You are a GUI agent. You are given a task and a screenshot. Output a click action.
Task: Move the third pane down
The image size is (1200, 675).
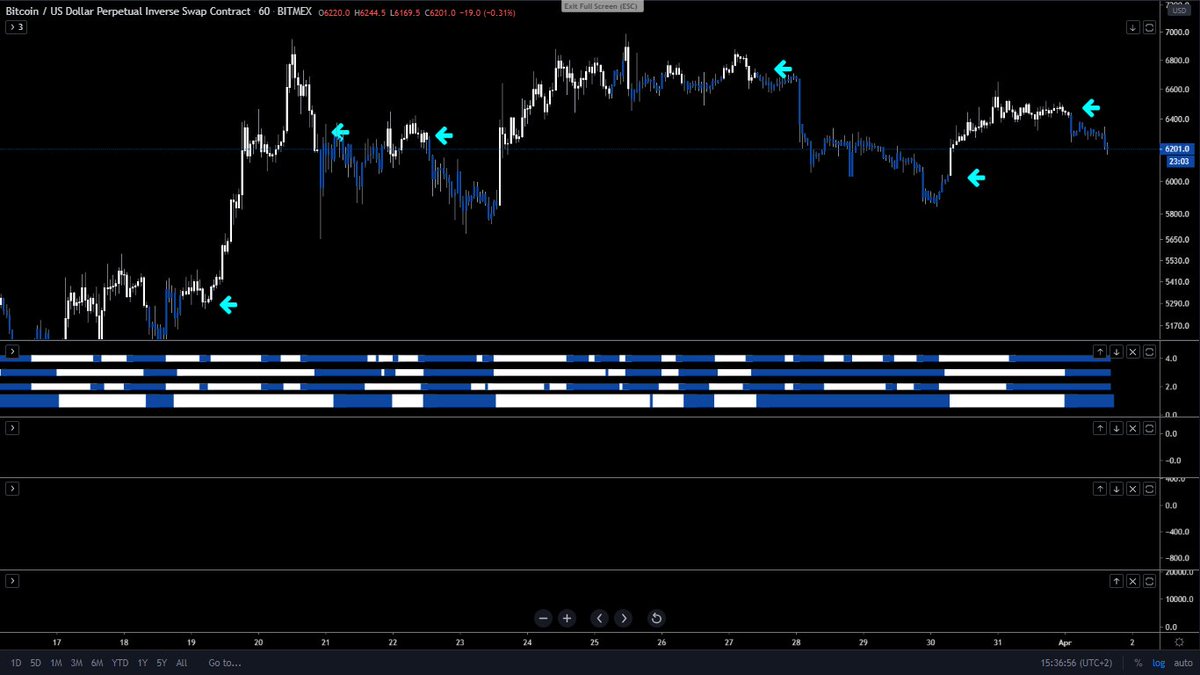1116,428
